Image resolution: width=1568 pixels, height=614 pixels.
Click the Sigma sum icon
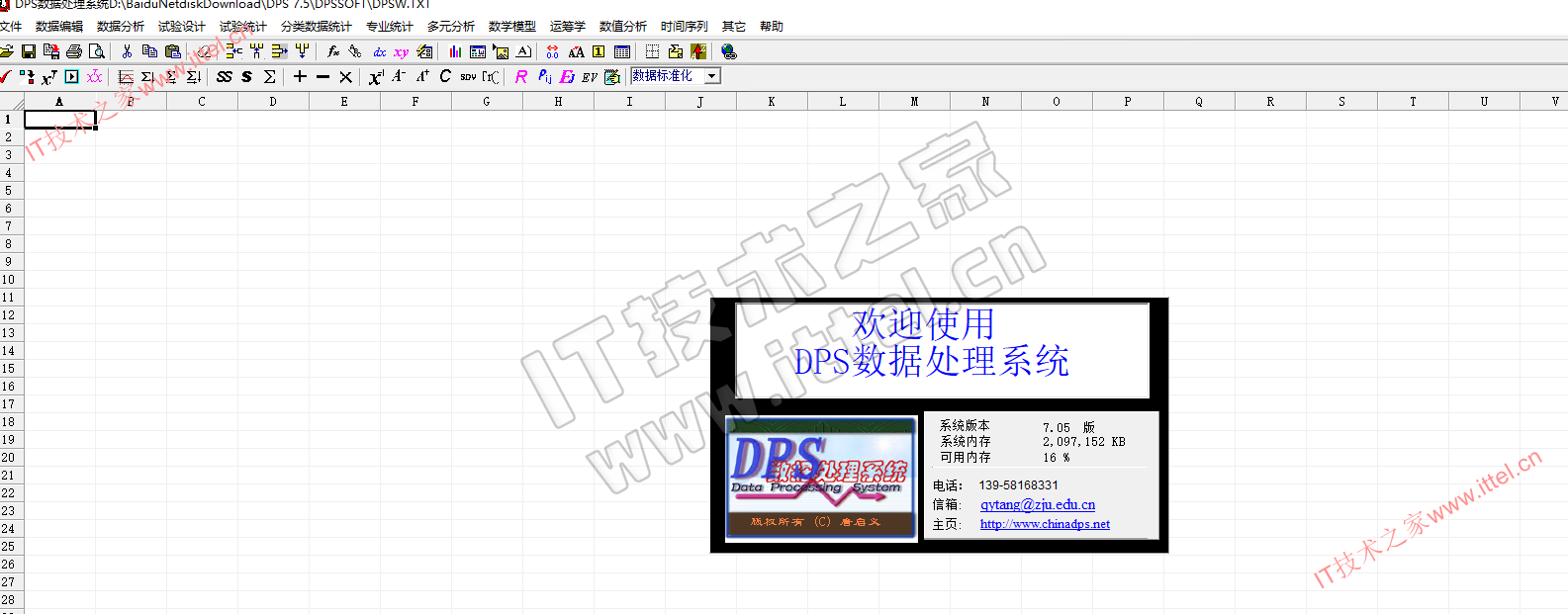[x=269, y=76]
